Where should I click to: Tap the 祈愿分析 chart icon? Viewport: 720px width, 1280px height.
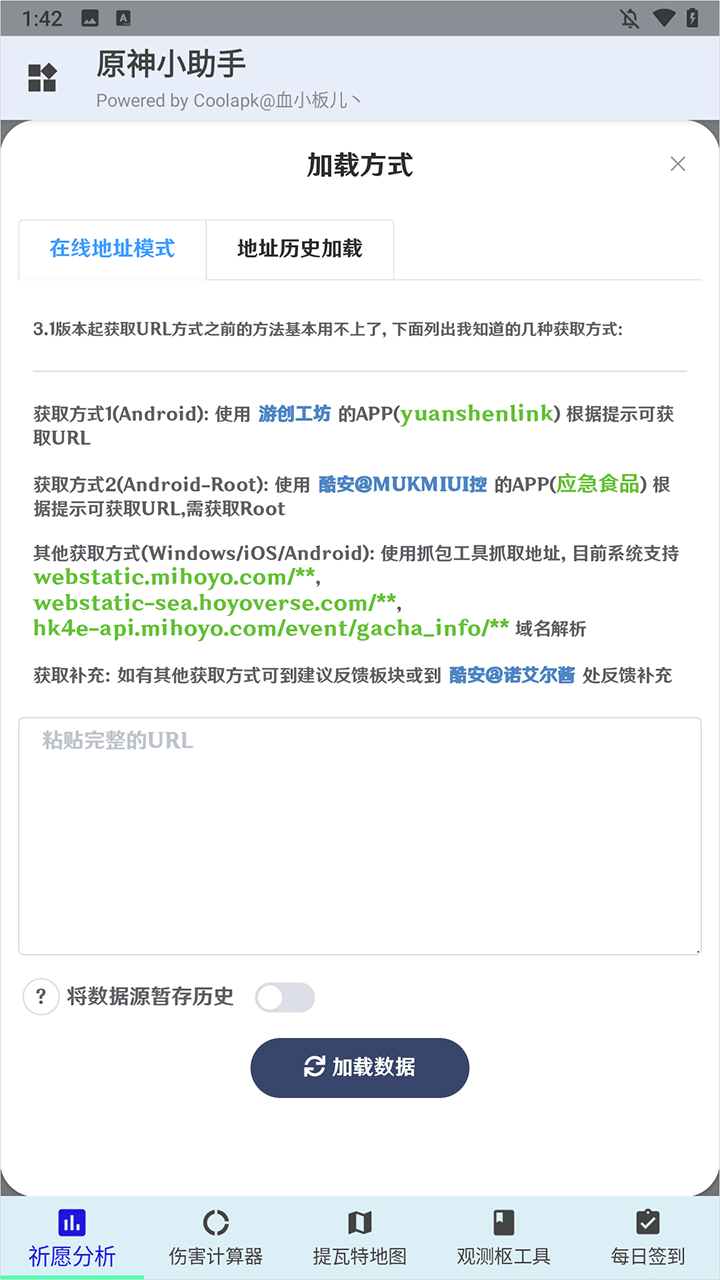coord(72,1221)
